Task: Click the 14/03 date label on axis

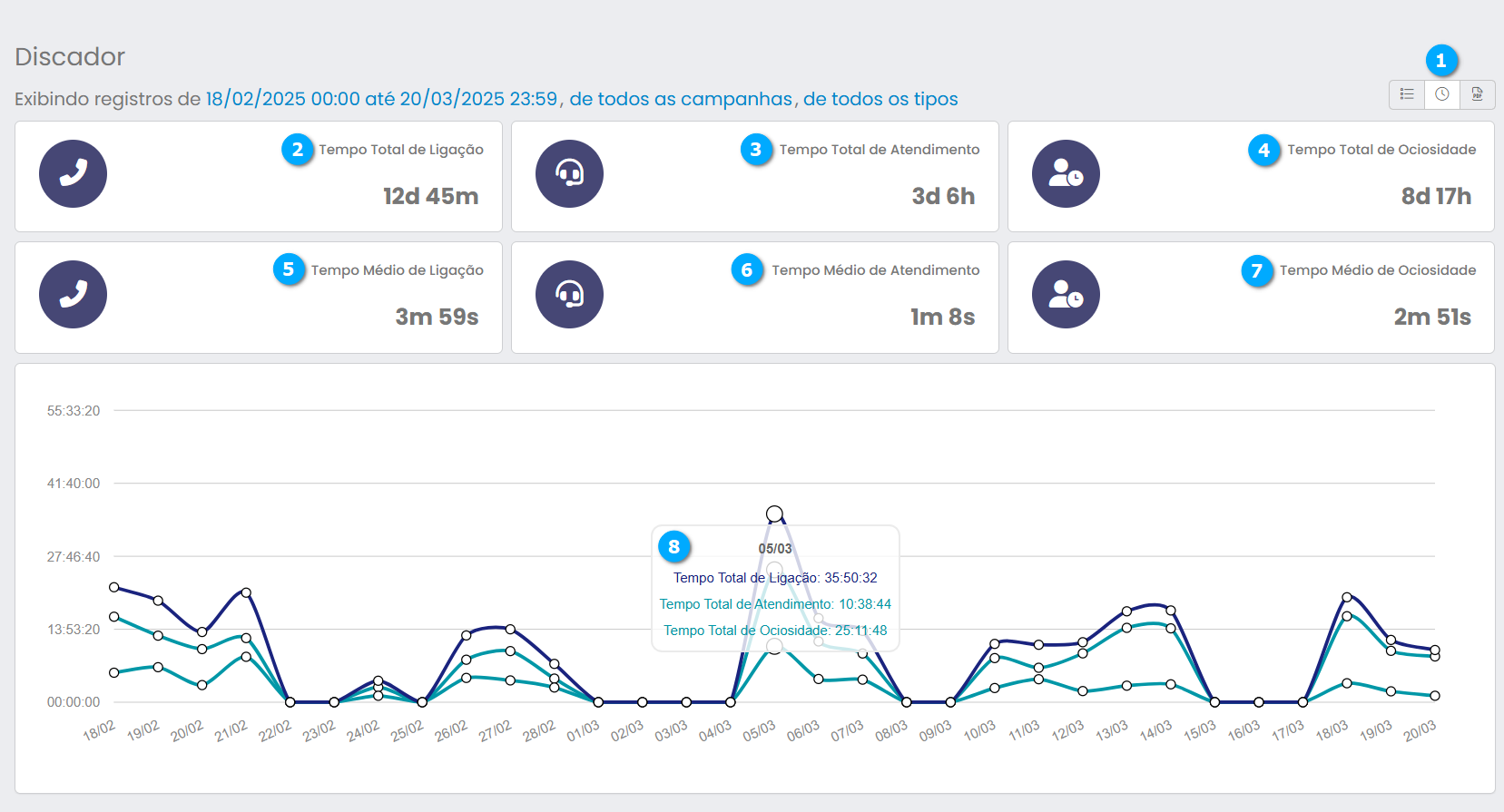Action: click(1155, 731)
